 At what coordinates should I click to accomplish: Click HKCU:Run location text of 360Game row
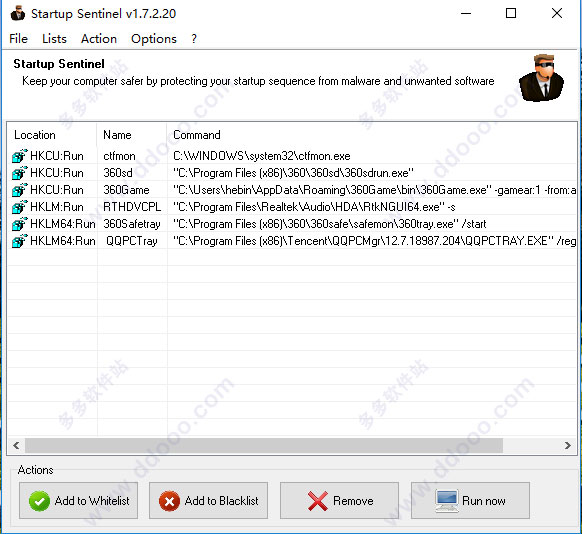tap(57, 190)
